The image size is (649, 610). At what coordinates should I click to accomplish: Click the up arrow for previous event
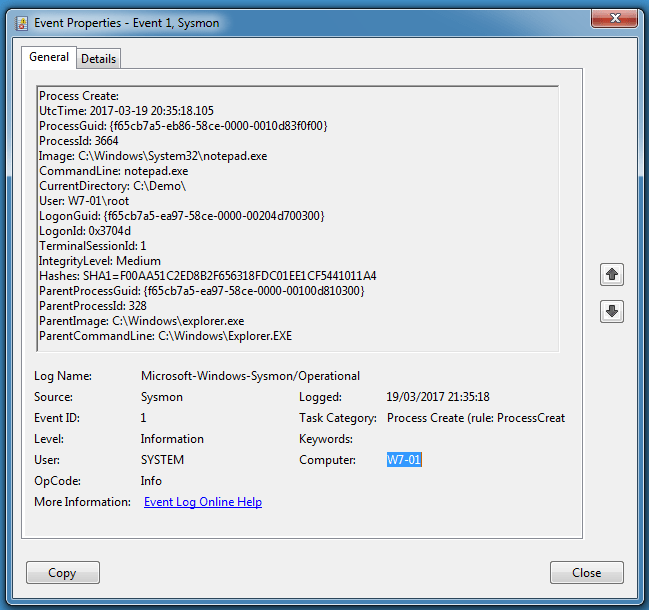[x=612, y=274]
